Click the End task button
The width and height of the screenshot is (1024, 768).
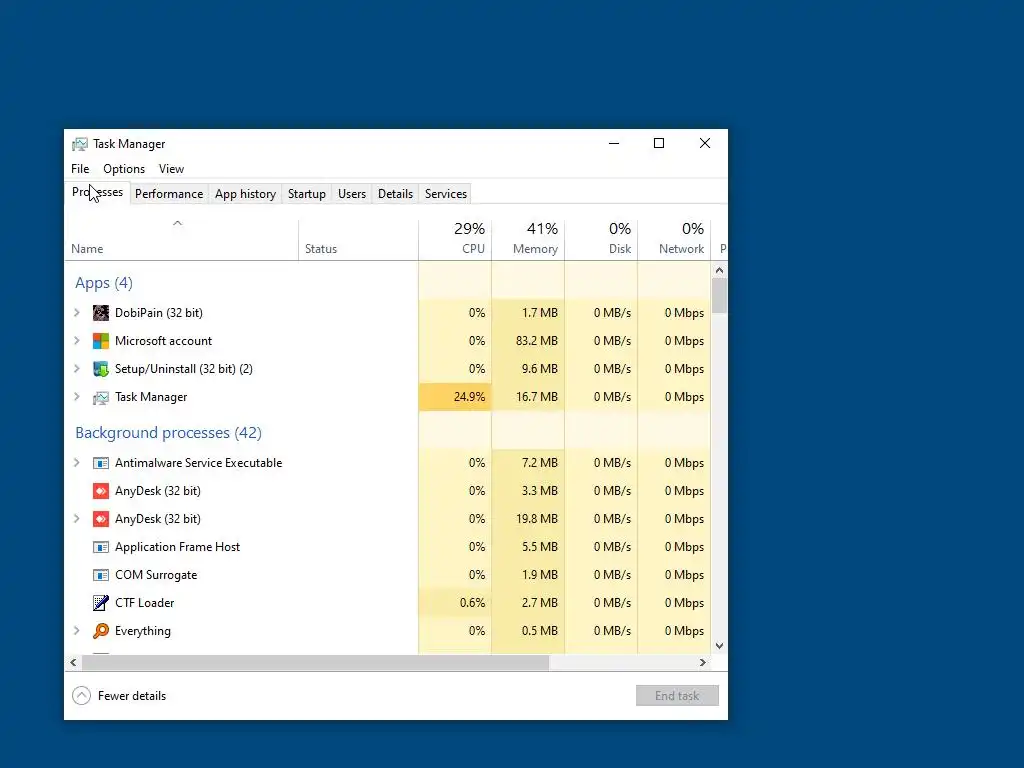[x=677, y=696]
